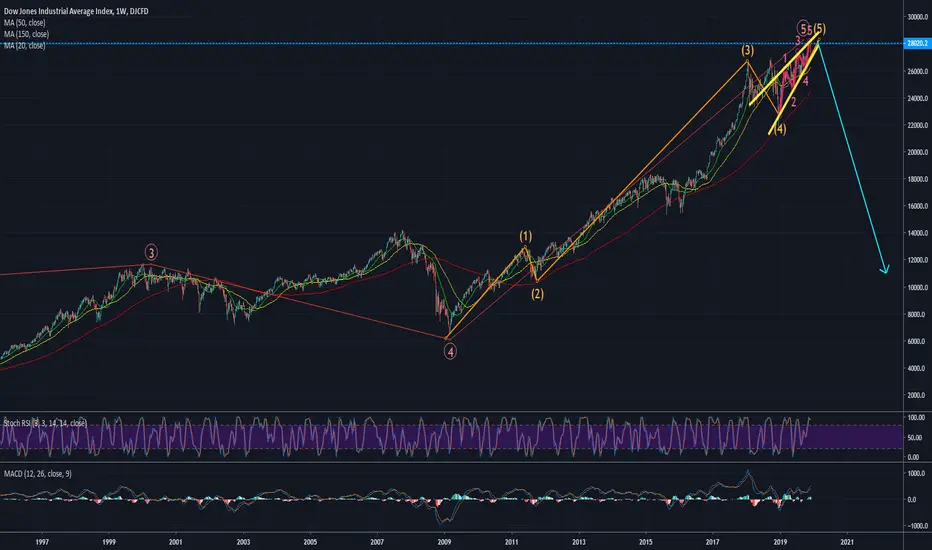Select the MA (150, close) indicator legend

[x=26, y=34]
